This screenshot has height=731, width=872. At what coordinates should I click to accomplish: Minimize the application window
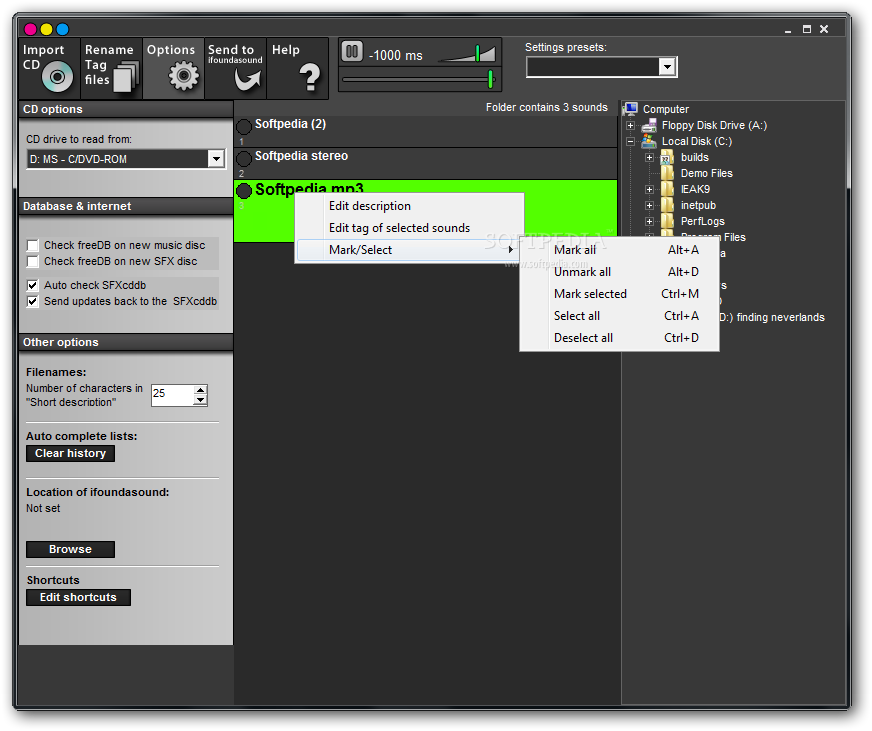click(788, 29)
